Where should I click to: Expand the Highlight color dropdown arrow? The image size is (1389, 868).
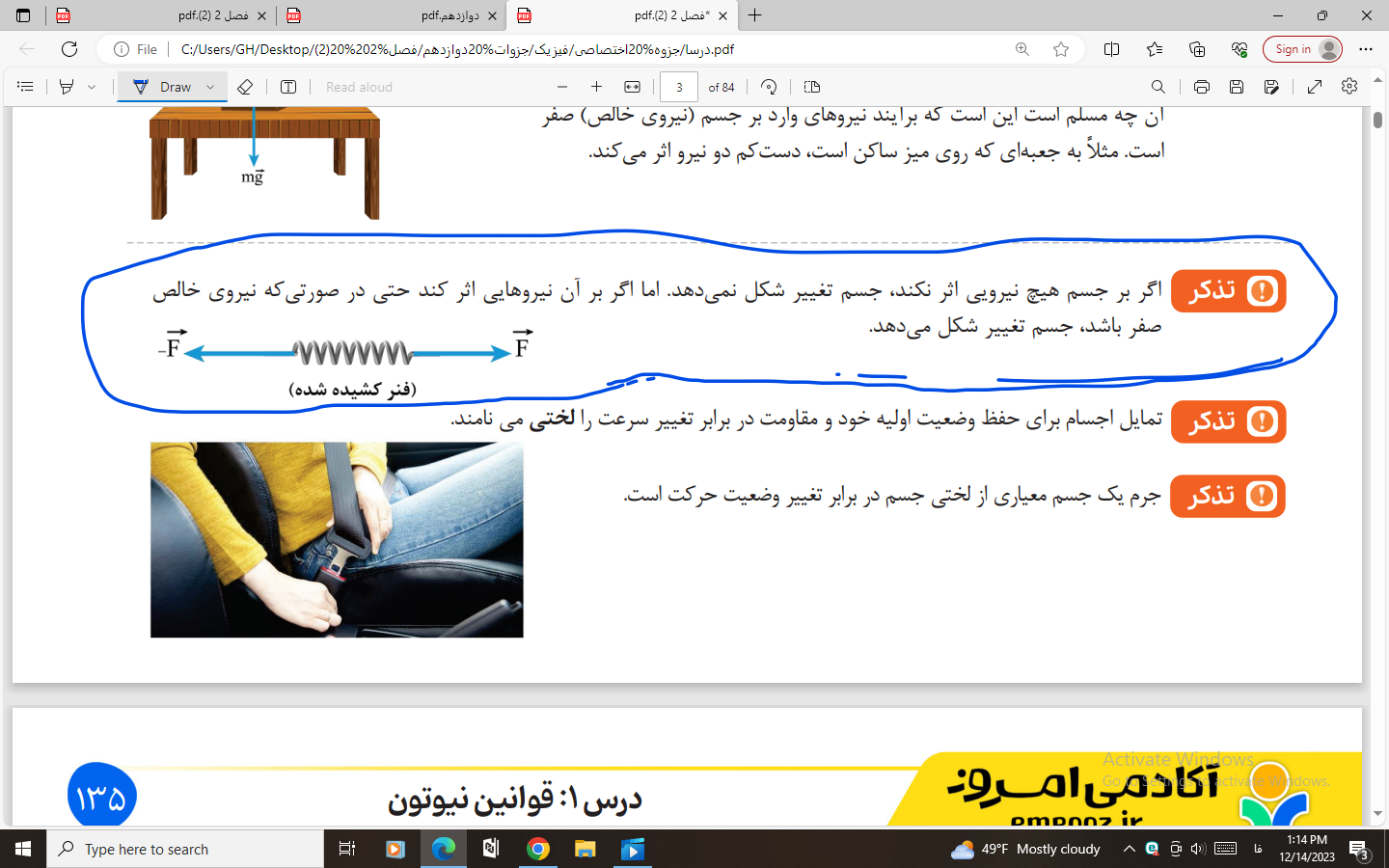(92, 87)
